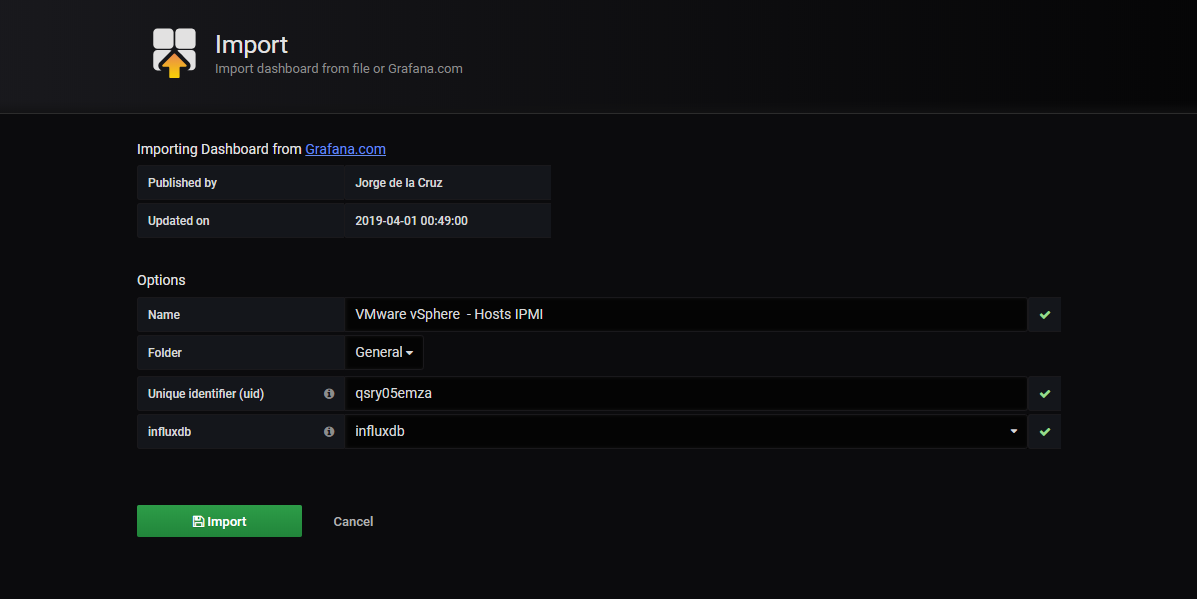Viewport: 1197px width, 599px height.
Task: Click the Folder option label
Action: click(165, 353)
